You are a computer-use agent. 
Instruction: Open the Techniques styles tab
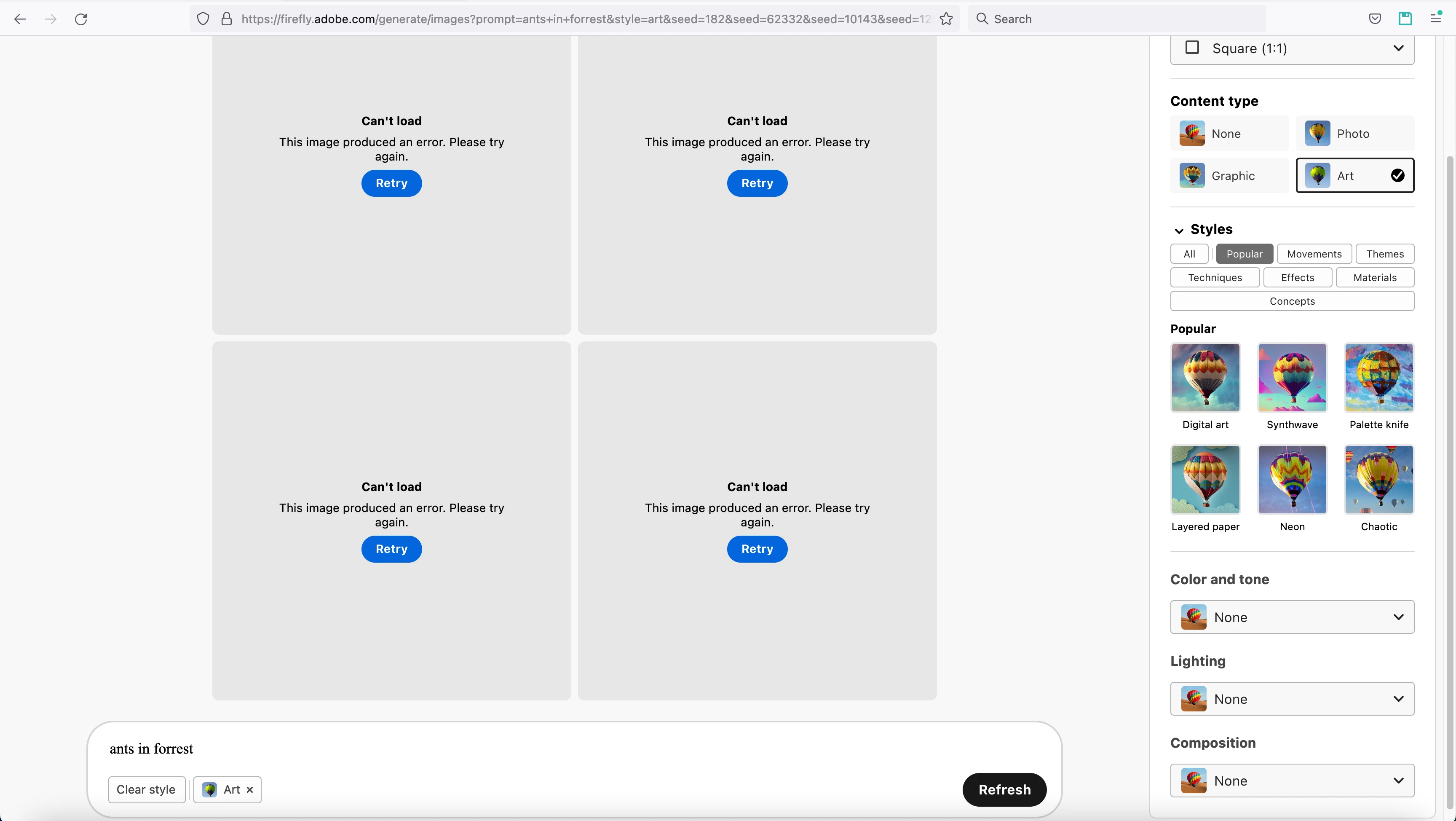tap(1215, 278)
